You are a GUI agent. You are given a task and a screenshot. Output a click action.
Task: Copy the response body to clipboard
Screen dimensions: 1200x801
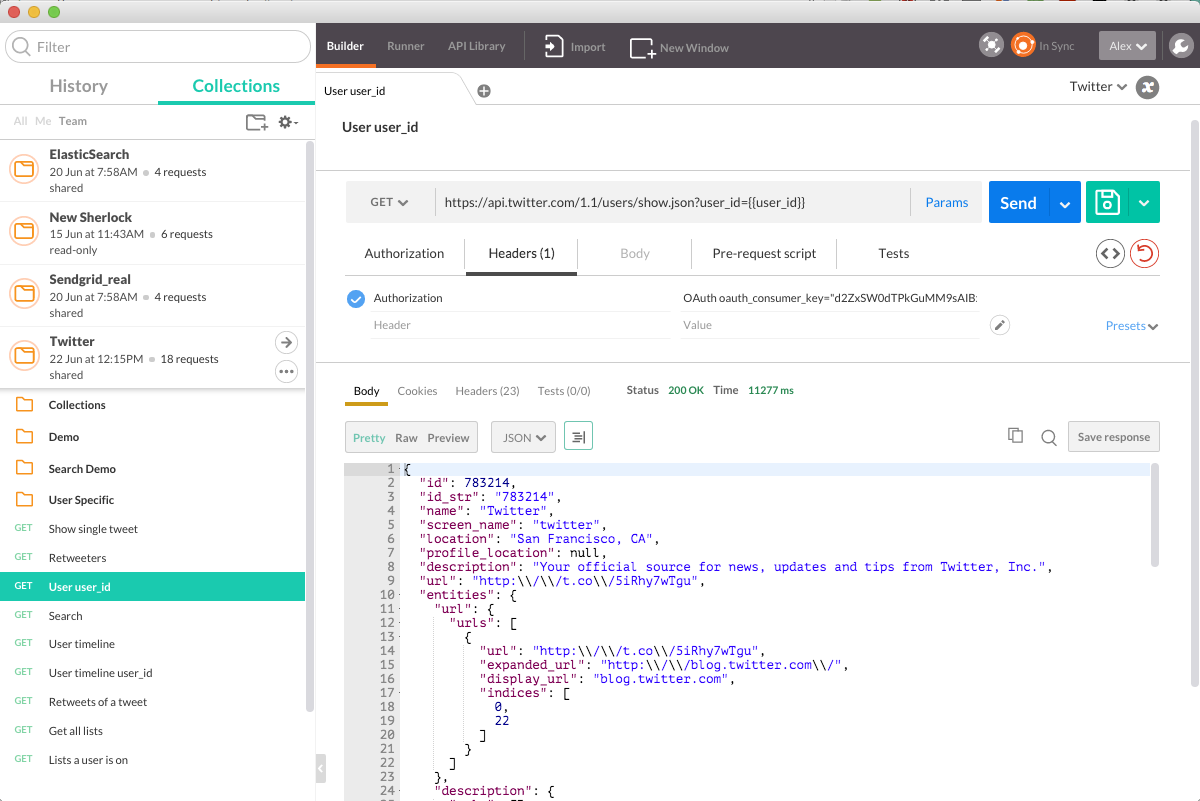click(x=1015, y=435)
